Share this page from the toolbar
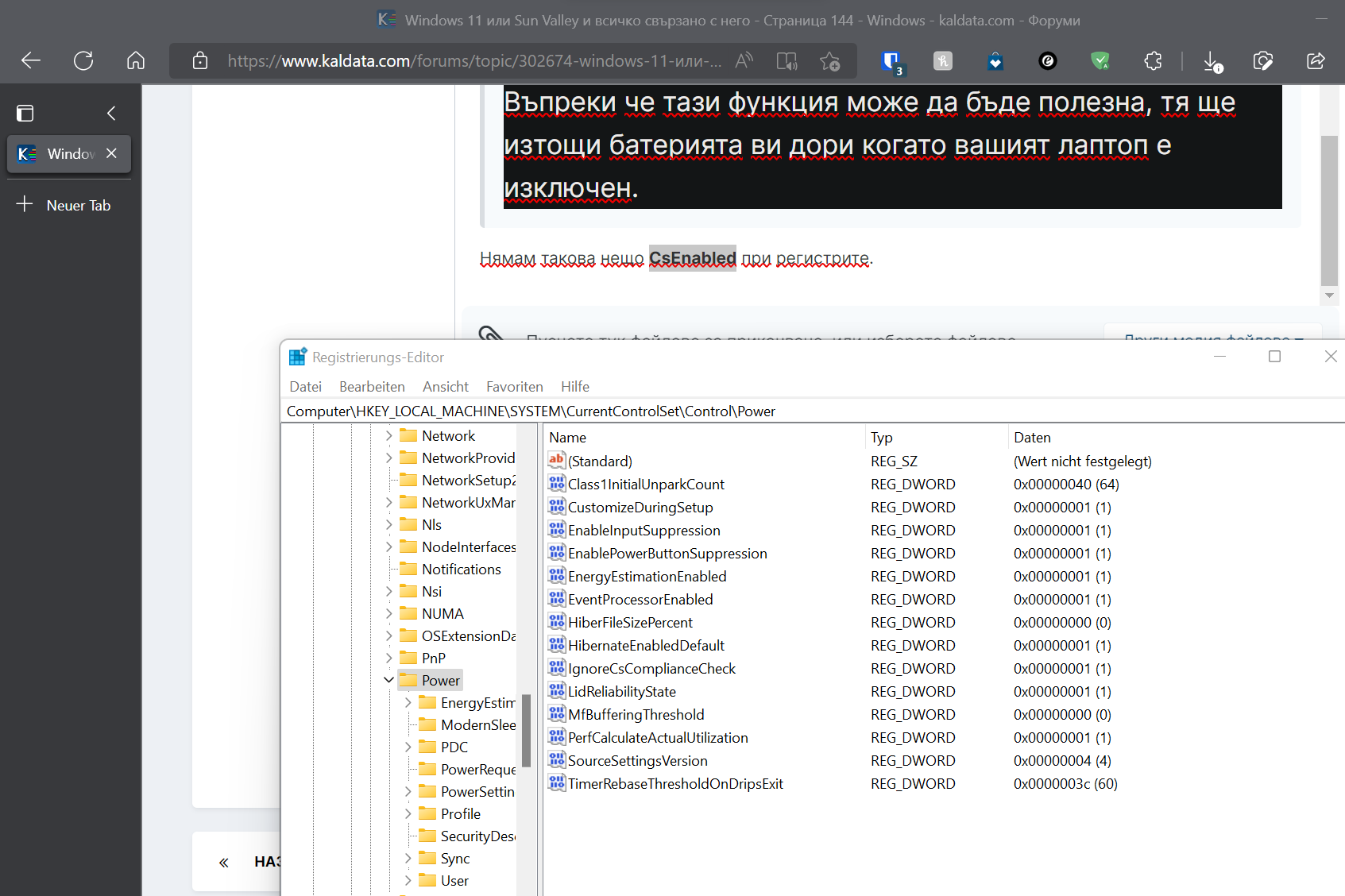The height and width of the screenshot is (896, 1345). pyautogui.click(x=1316, y=60)
